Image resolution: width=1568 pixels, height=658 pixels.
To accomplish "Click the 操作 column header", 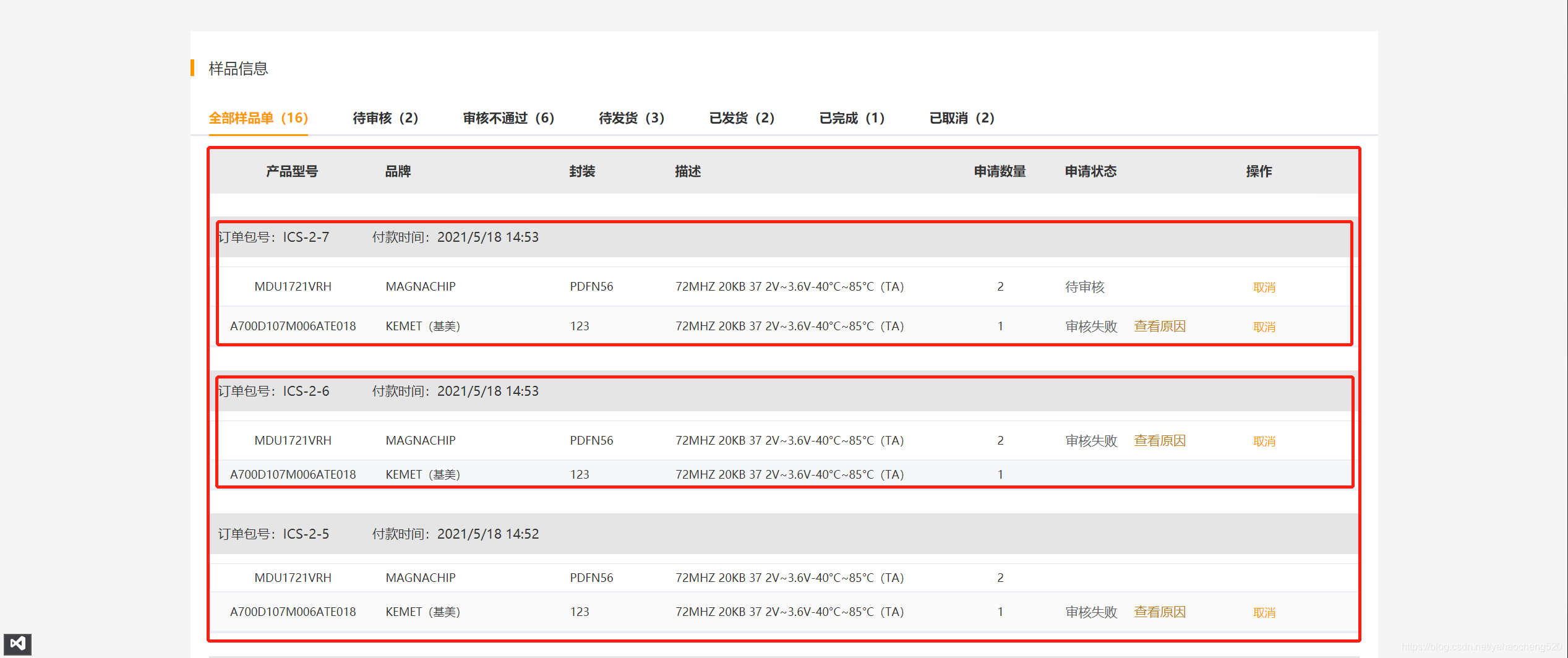I will (1259, 171).
